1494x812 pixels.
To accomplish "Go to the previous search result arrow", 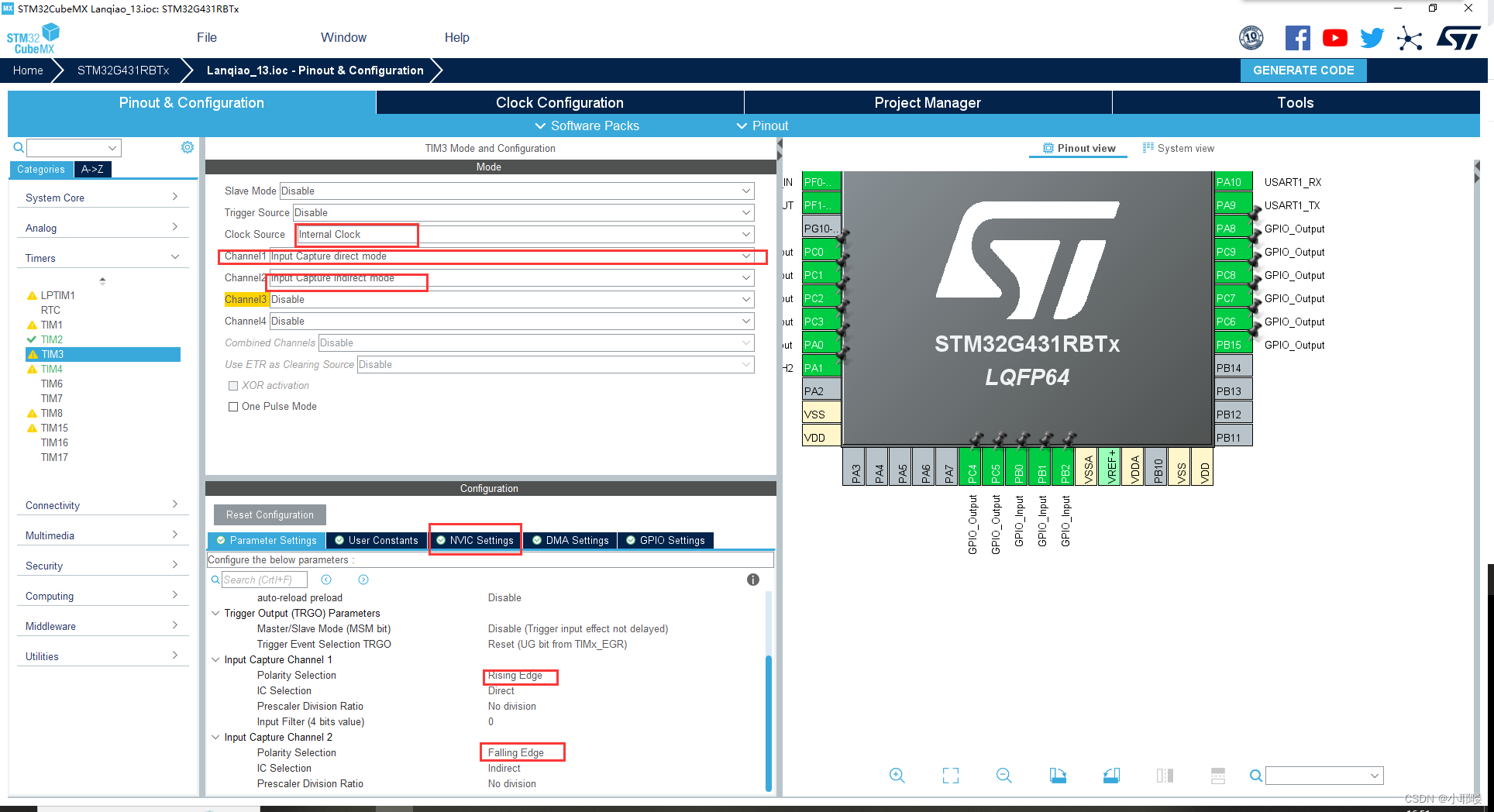I will coord(326,580).
